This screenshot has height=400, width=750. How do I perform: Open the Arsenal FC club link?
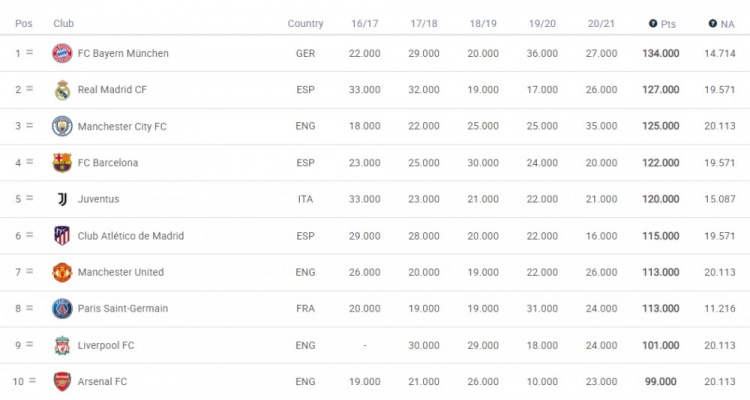click(x=102, y=382)
